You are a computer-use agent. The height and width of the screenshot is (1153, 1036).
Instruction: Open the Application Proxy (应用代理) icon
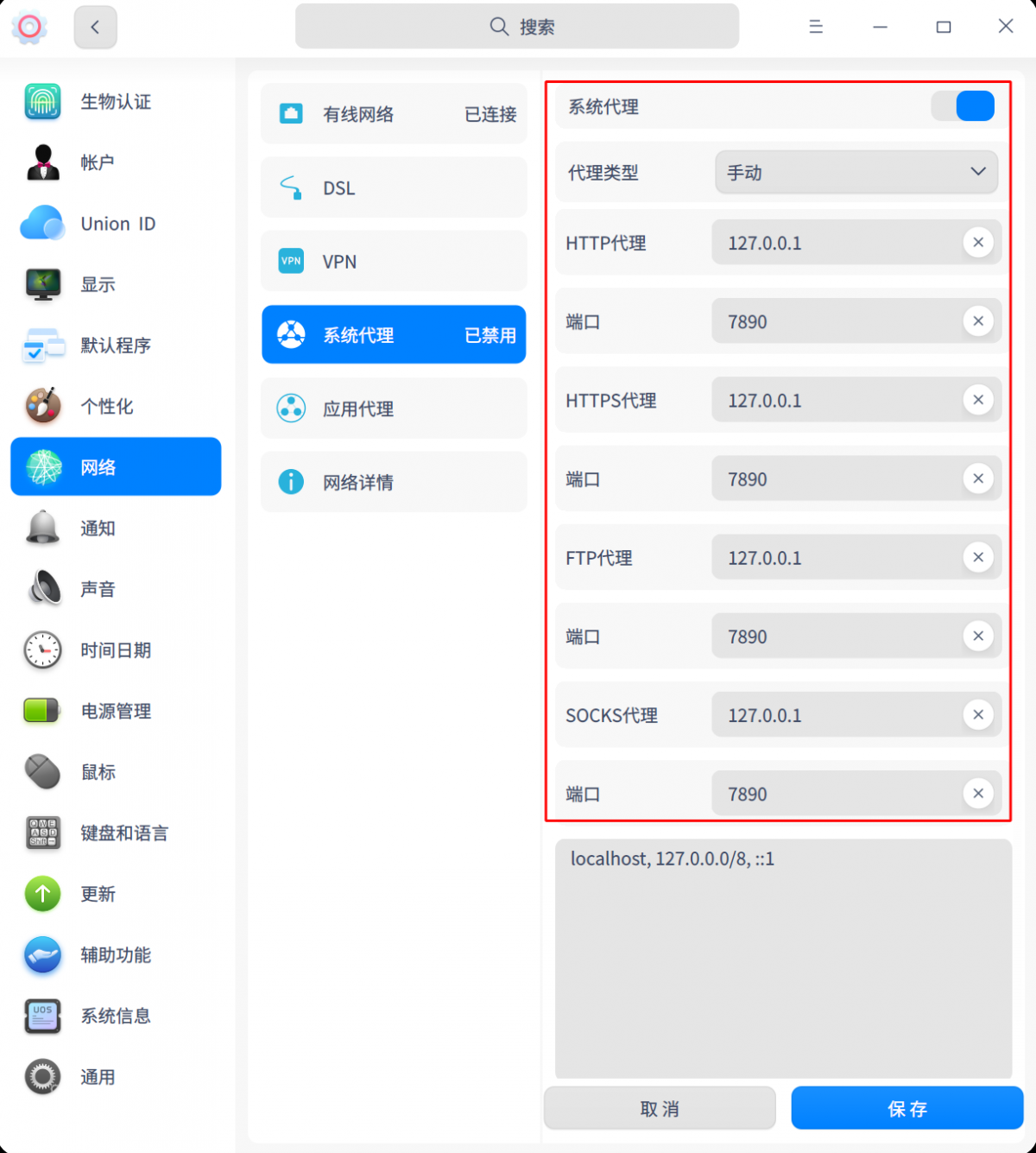(x=291, y=409)
